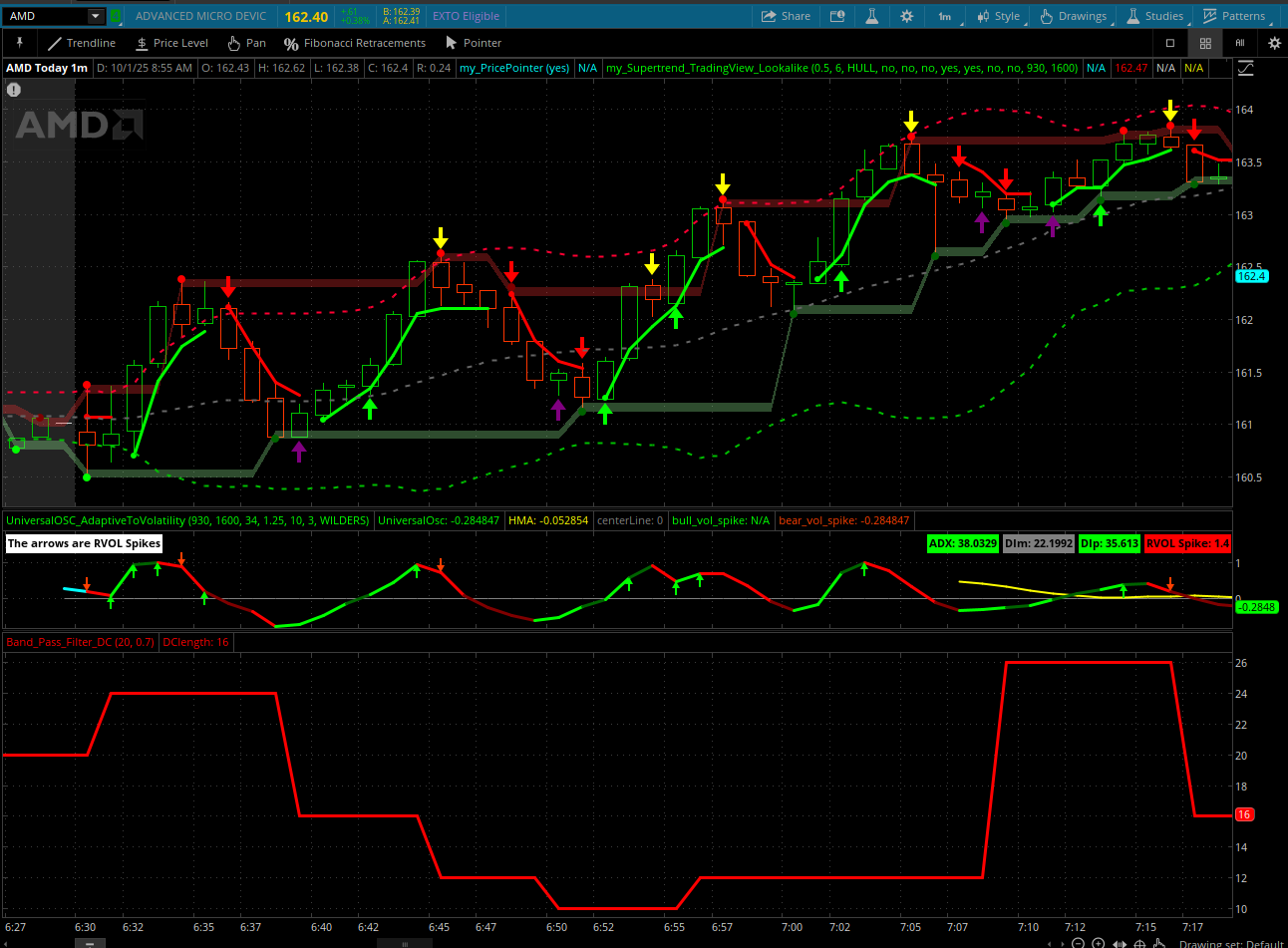Select the Trendline drawing tool
This screenshot has width=1288, height=948.
point(82,43)
